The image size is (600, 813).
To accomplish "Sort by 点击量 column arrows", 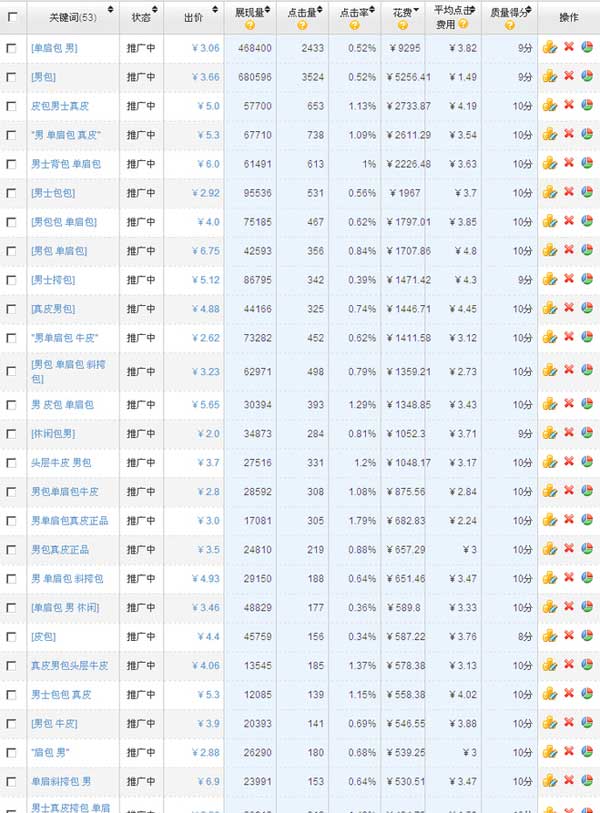I will pos(319,10).
